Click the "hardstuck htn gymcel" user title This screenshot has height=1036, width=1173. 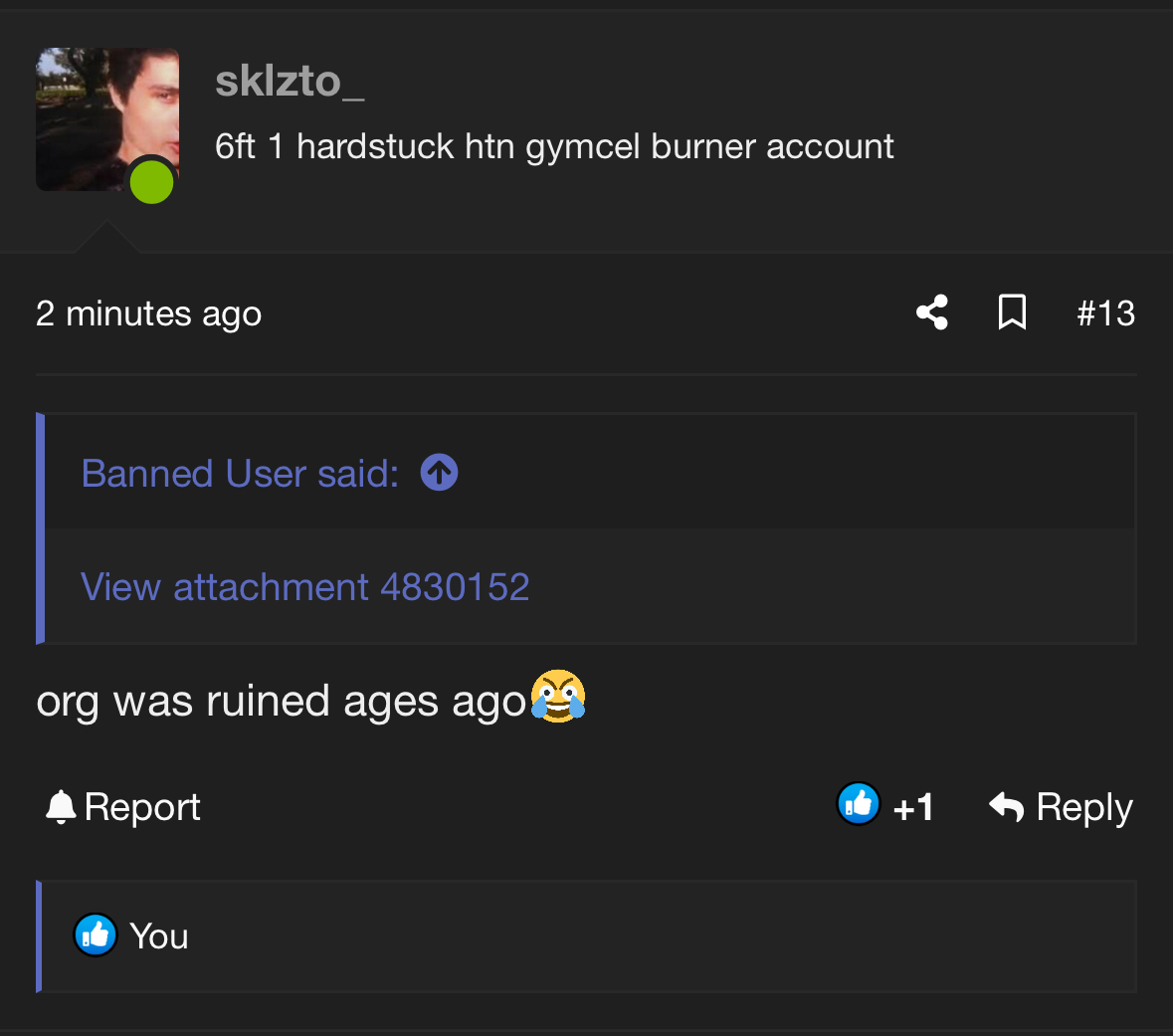tap(554, 146)
